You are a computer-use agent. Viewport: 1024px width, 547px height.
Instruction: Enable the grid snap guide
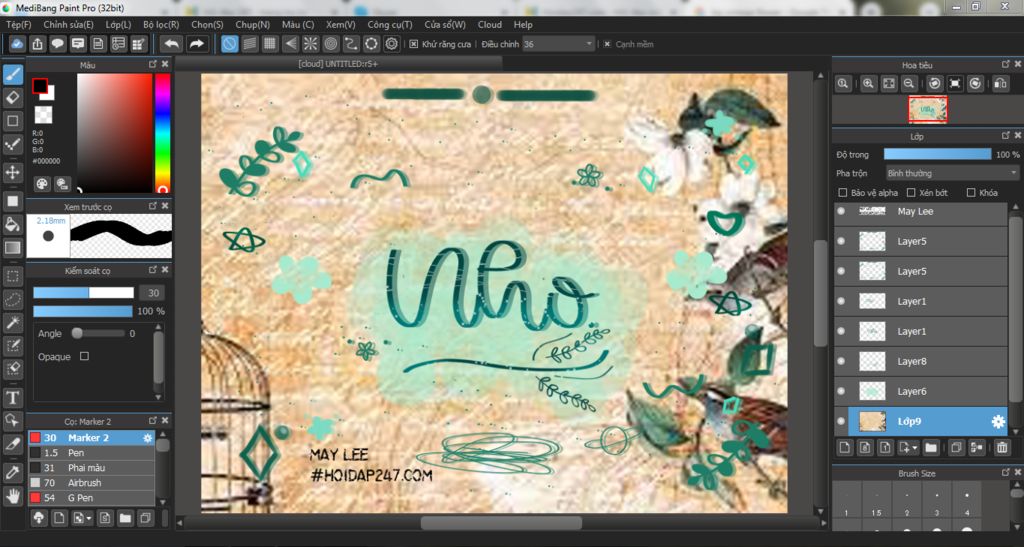pos(270,44)
